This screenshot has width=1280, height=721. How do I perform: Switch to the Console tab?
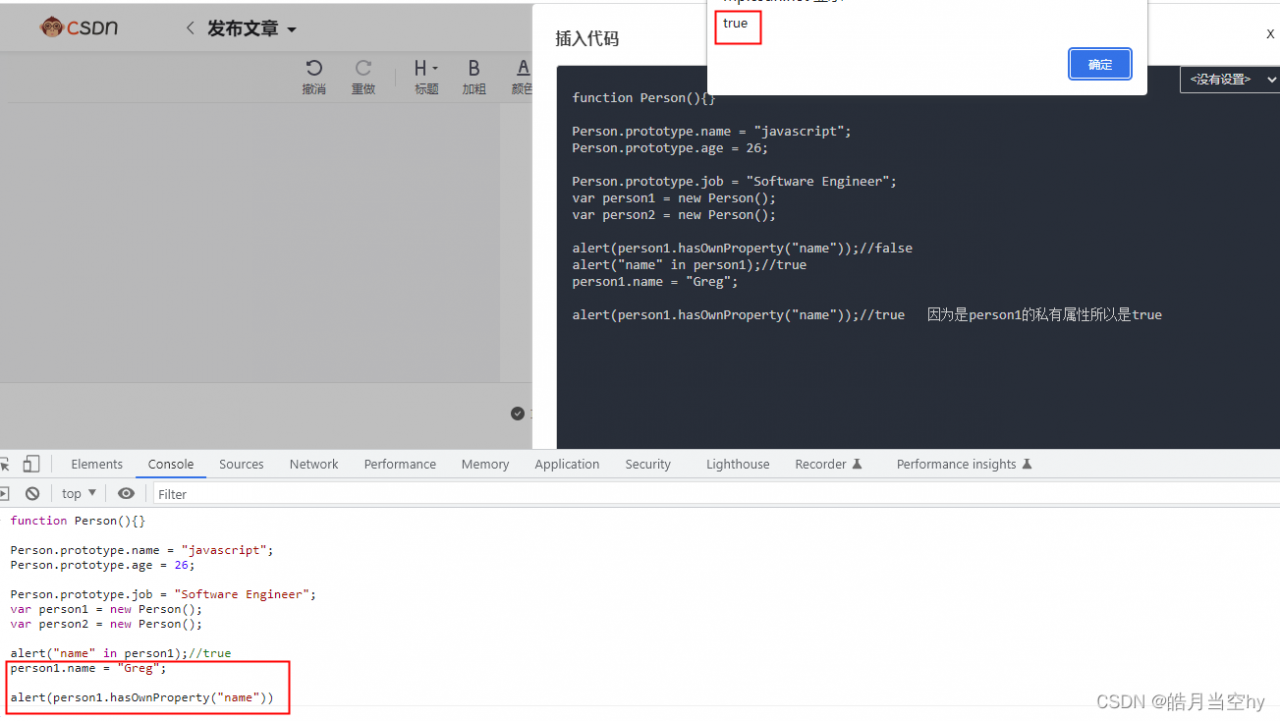[171, 464]
